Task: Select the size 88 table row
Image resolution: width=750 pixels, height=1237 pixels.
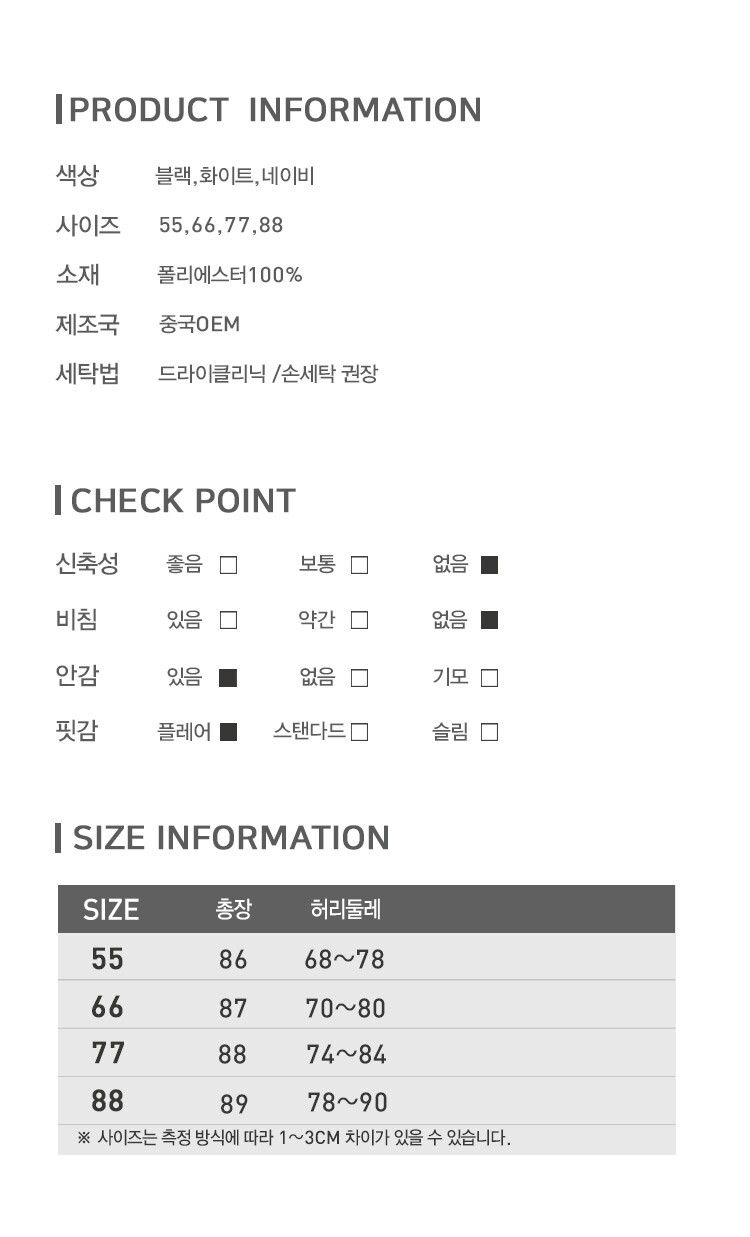Action: pyautogui.click(x=366, y=1102)
